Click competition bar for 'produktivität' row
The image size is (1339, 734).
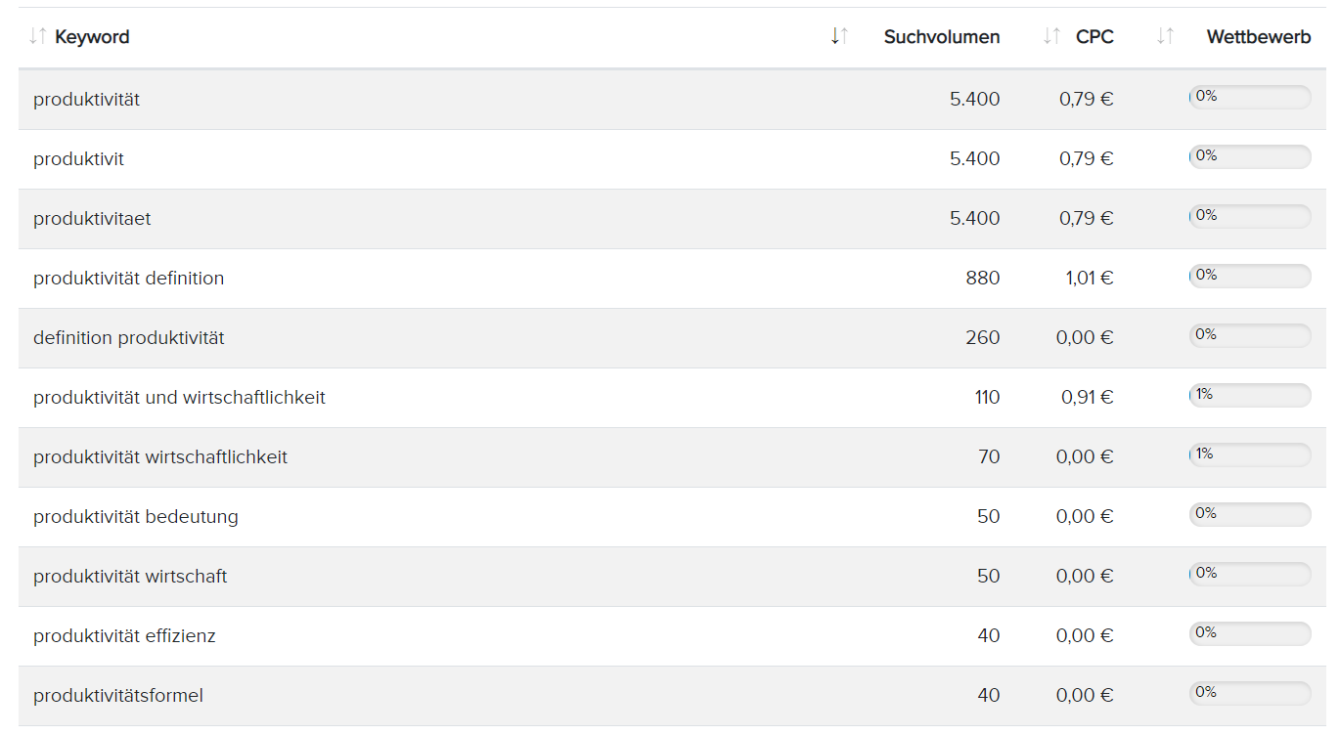point(1250,97)
